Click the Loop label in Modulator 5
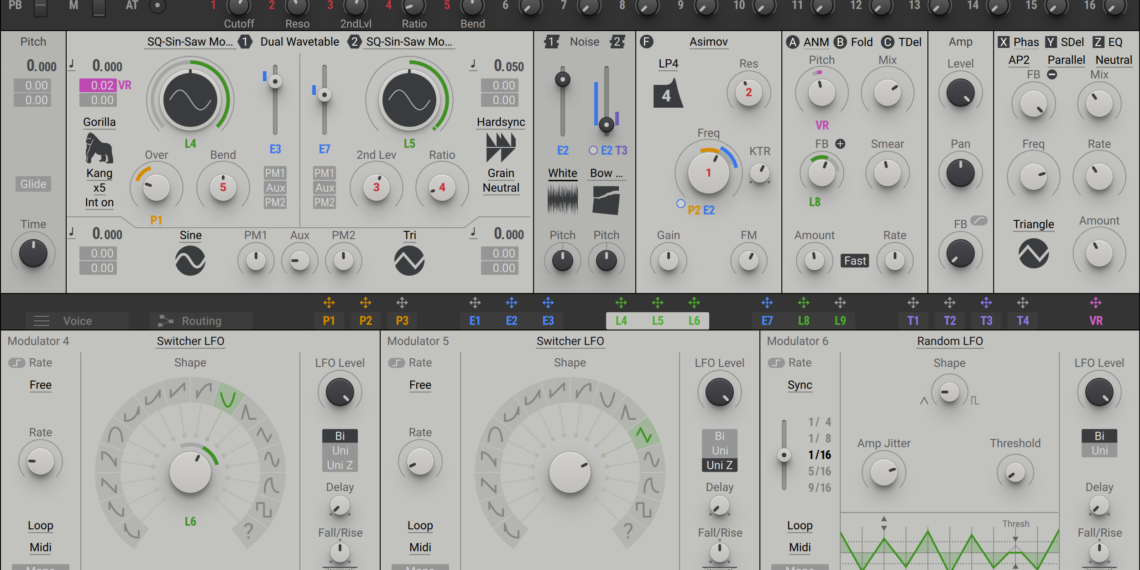This screenshot has height=570, width=1140. (x=420, y=526)
